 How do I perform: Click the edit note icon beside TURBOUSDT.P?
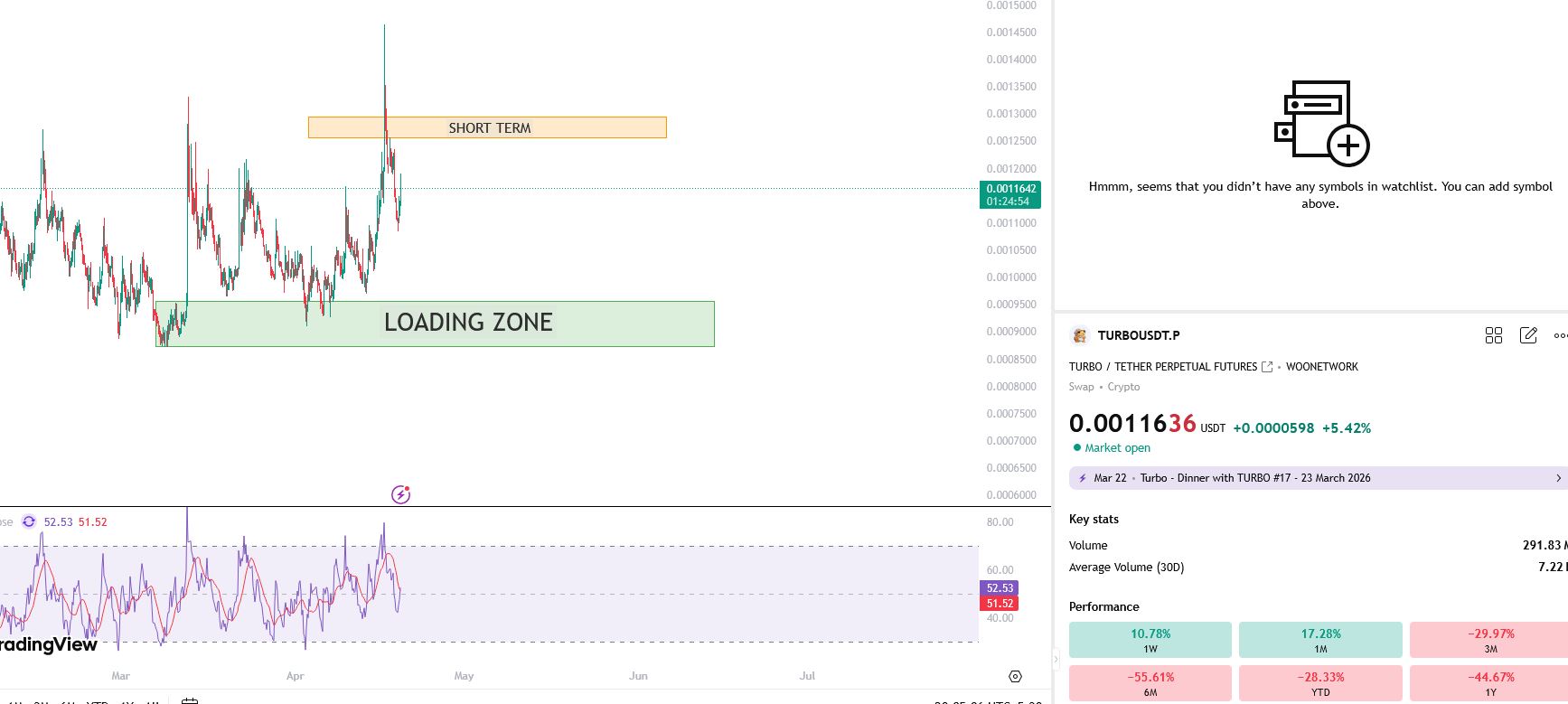1528,335
